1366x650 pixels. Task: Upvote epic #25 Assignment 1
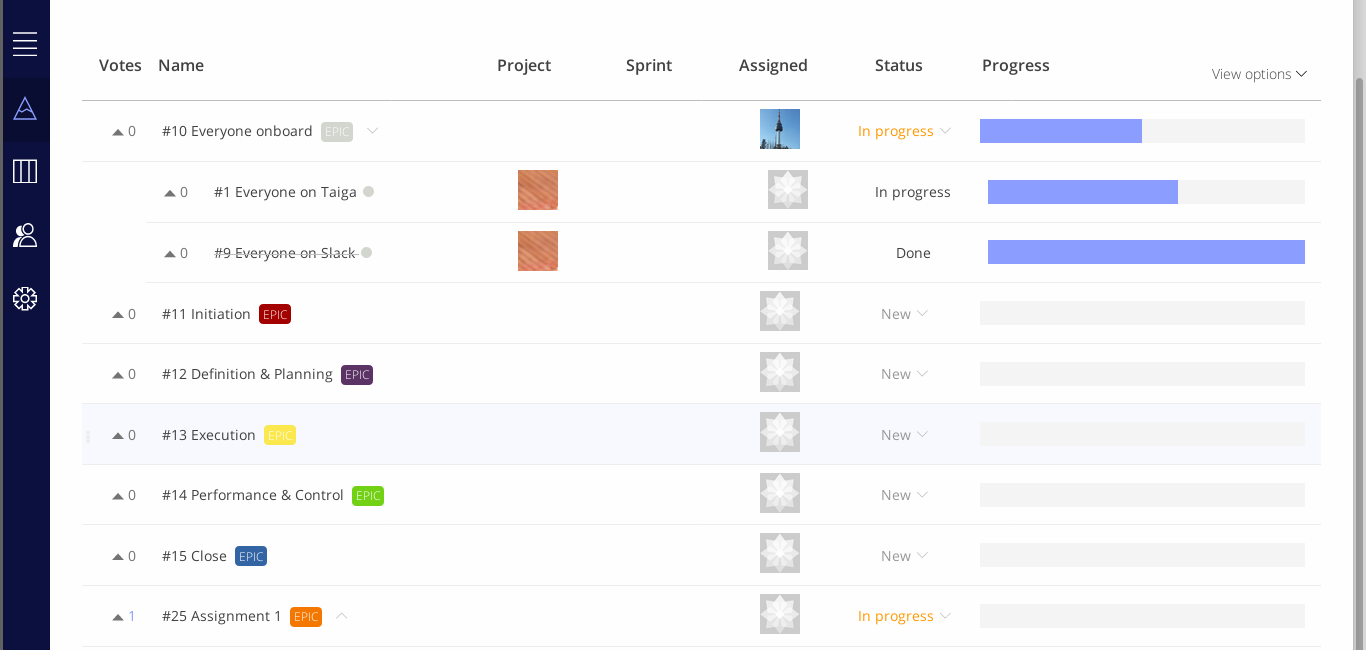coord(118,617)
